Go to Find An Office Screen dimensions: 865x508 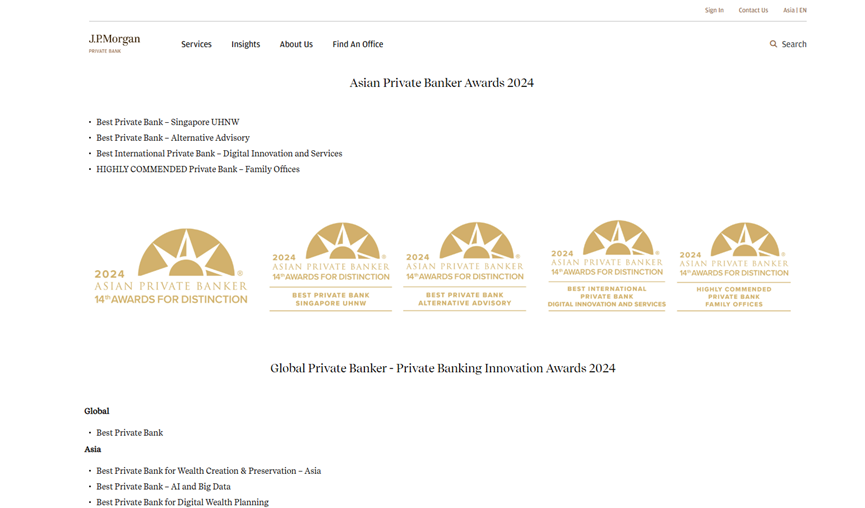coord(357,44)
